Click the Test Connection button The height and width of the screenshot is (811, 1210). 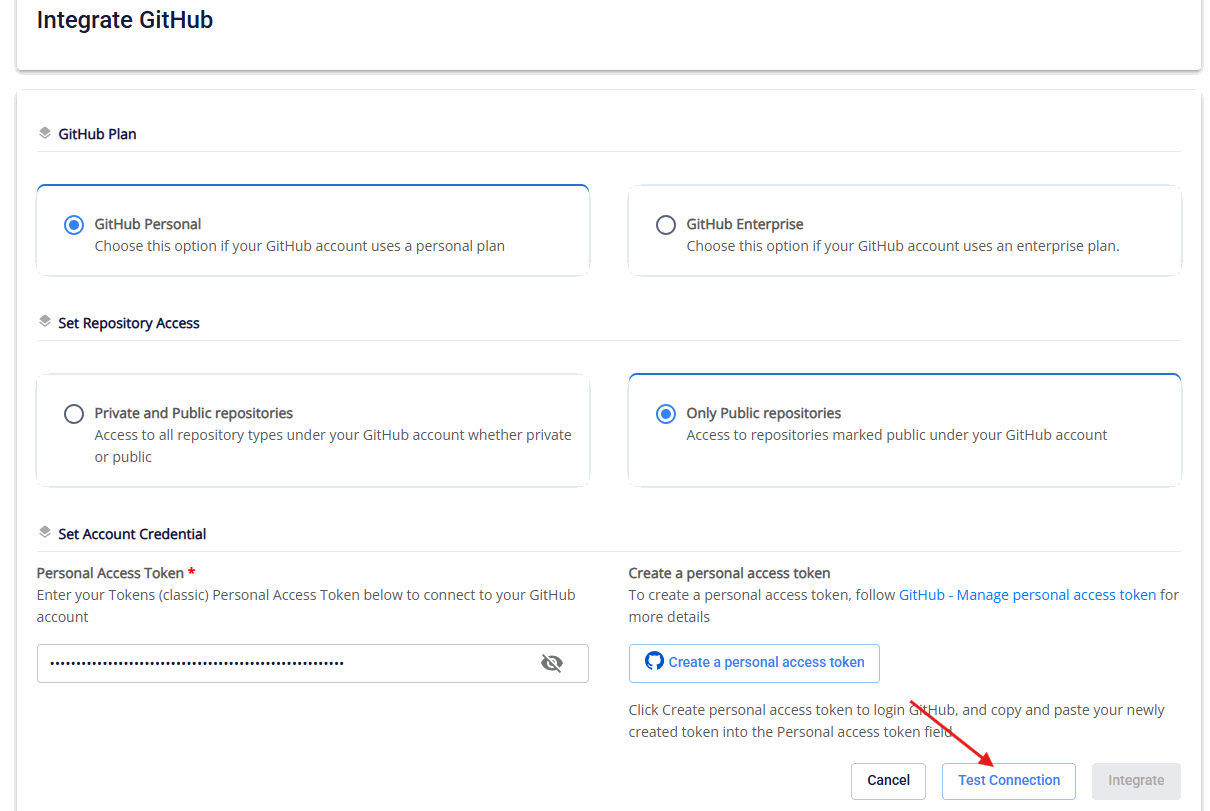point(1009,780)
